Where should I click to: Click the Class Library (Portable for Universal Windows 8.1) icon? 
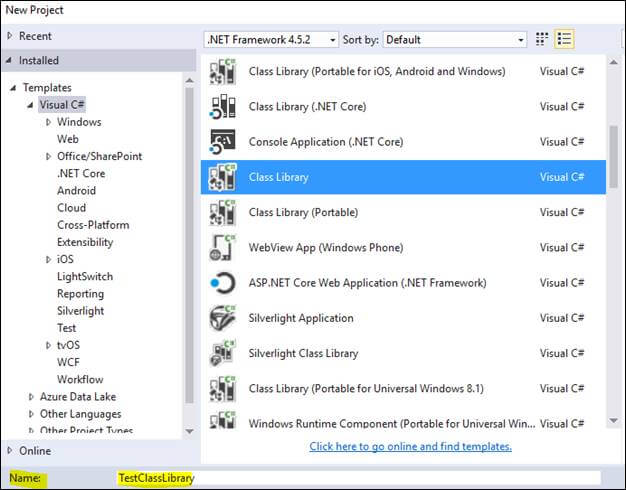[x=223, y=388]
